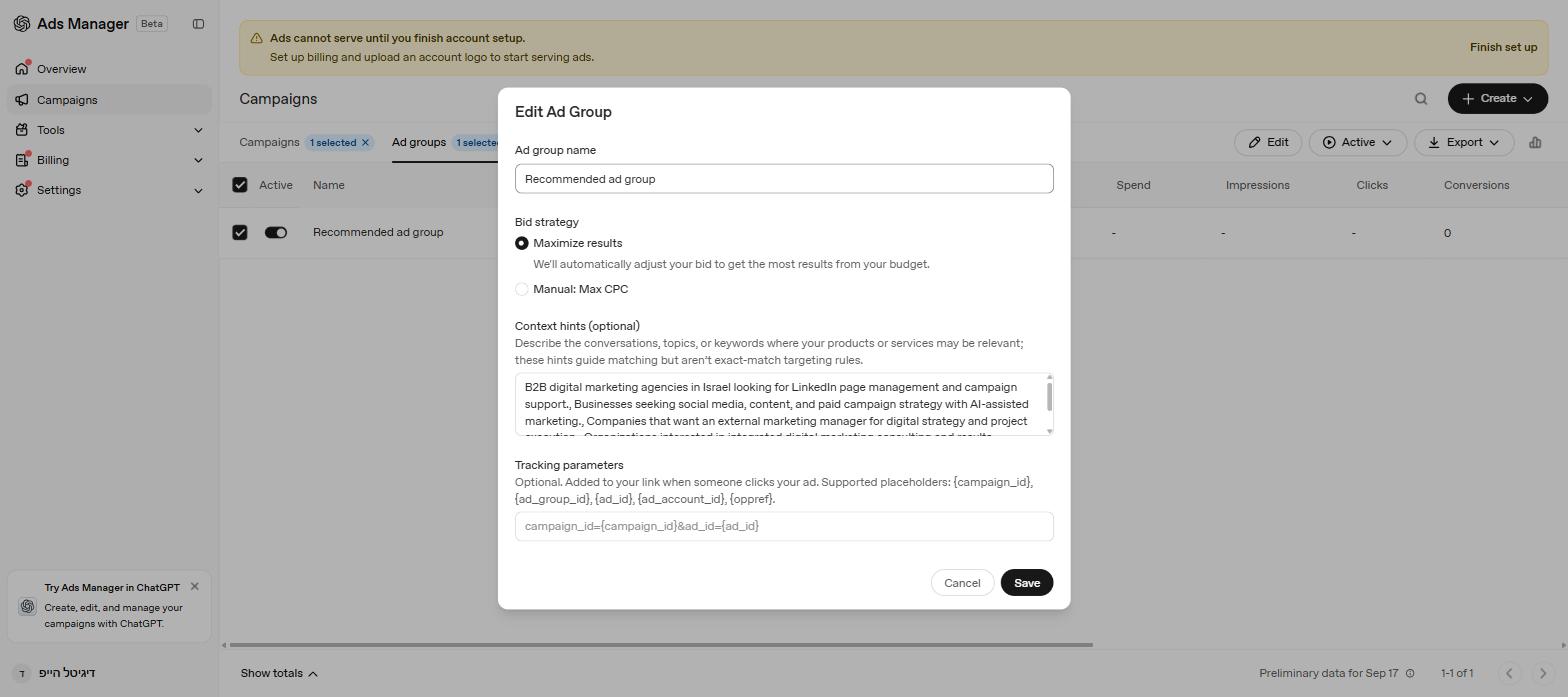Click the Conversions value 0 cell
This screenshot has height=697, width=1568.
(1447, 233)
